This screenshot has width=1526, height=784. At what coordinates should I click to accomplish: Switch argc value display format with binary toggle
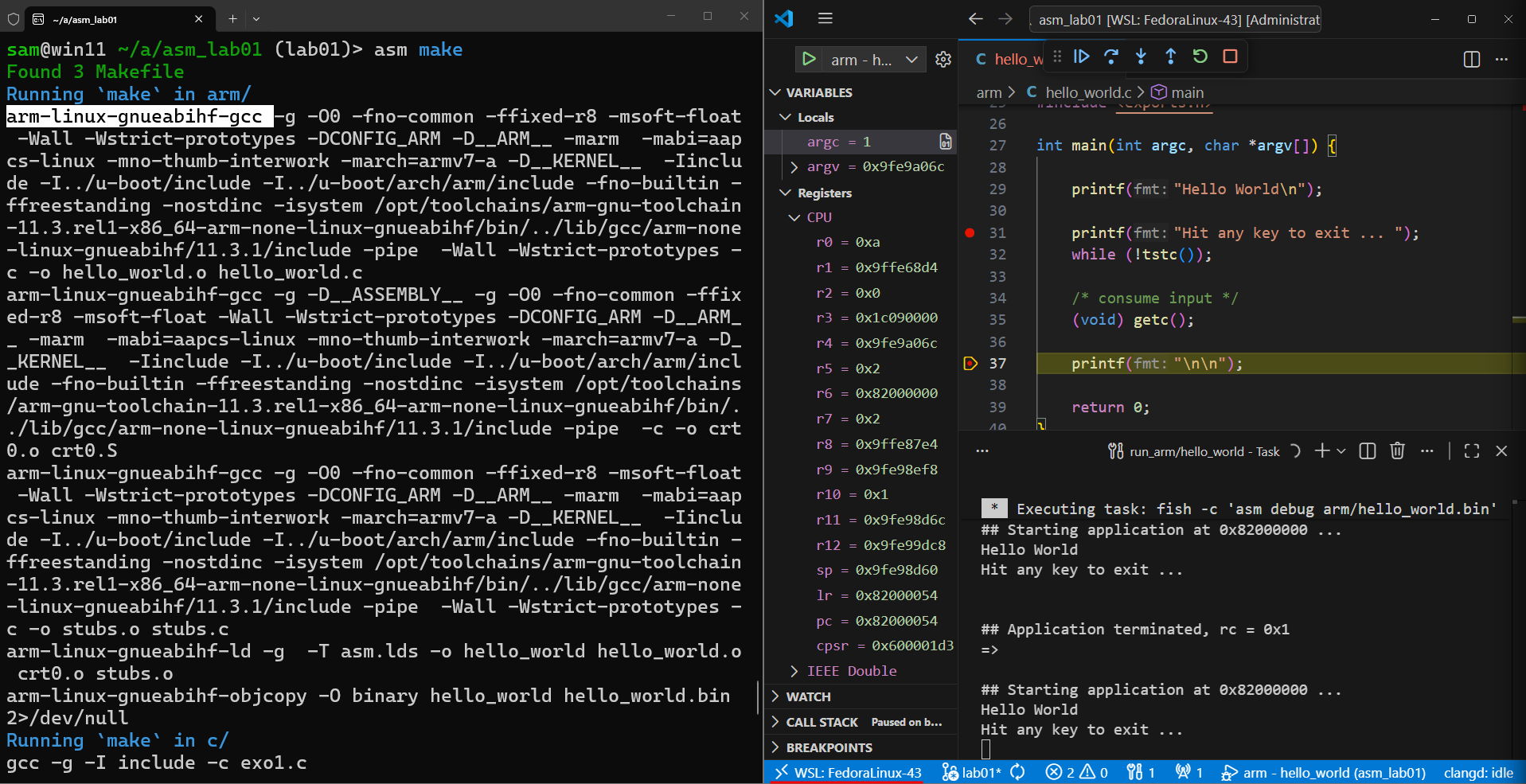click(945, 141)
